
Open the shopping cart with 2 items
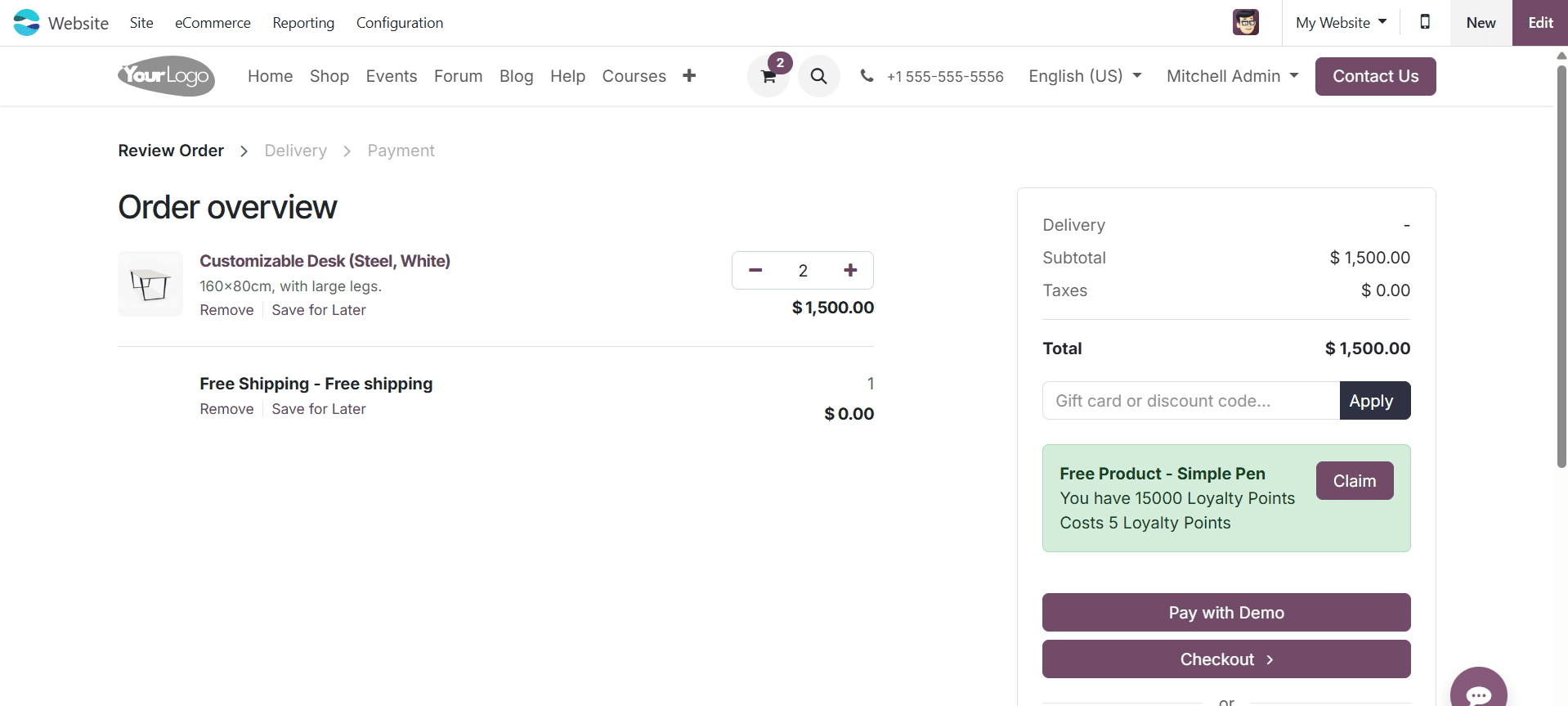(x=768, y=76)
